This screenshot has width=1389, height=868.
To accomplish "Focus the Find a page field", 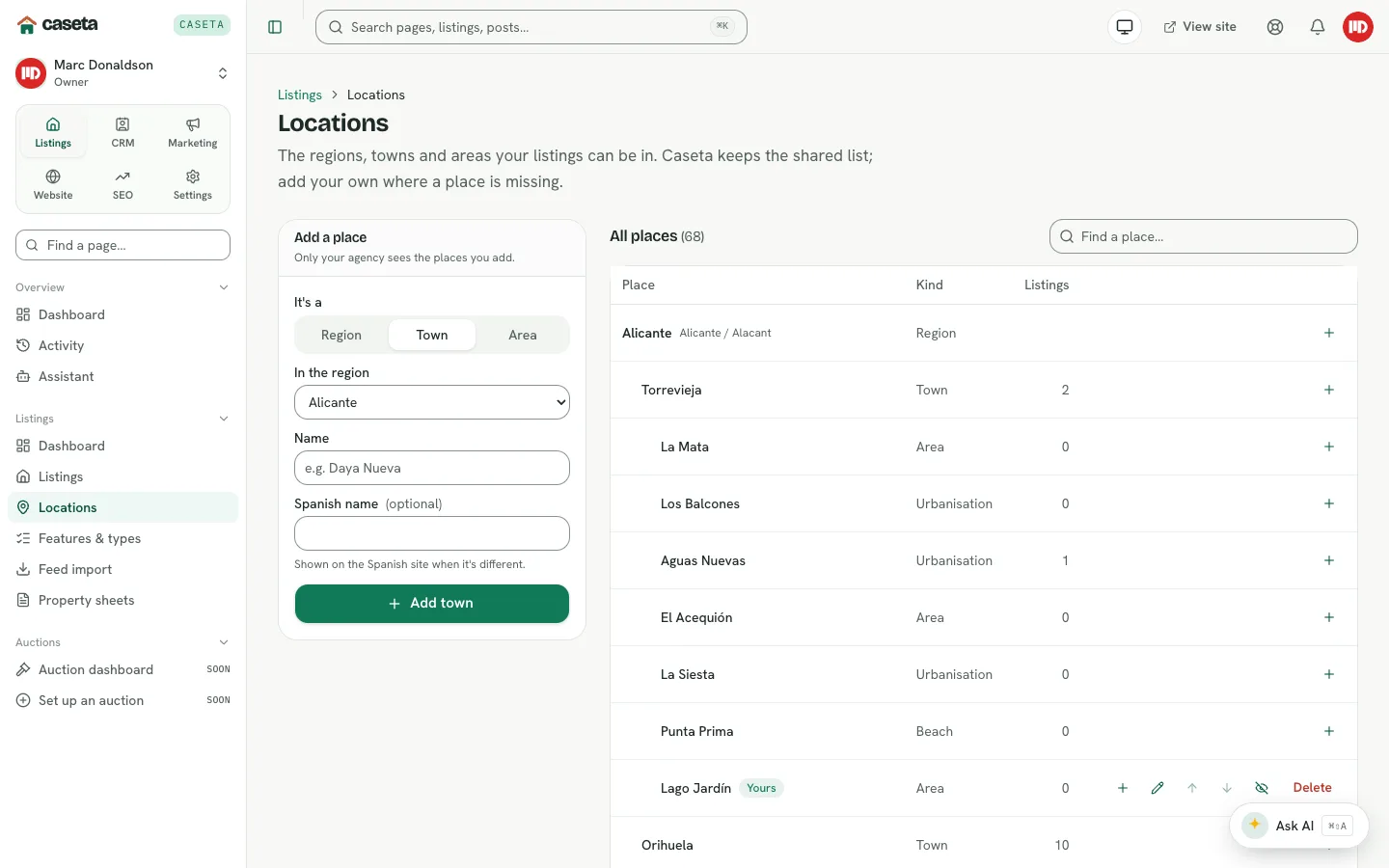I will (x=123, y=245).
